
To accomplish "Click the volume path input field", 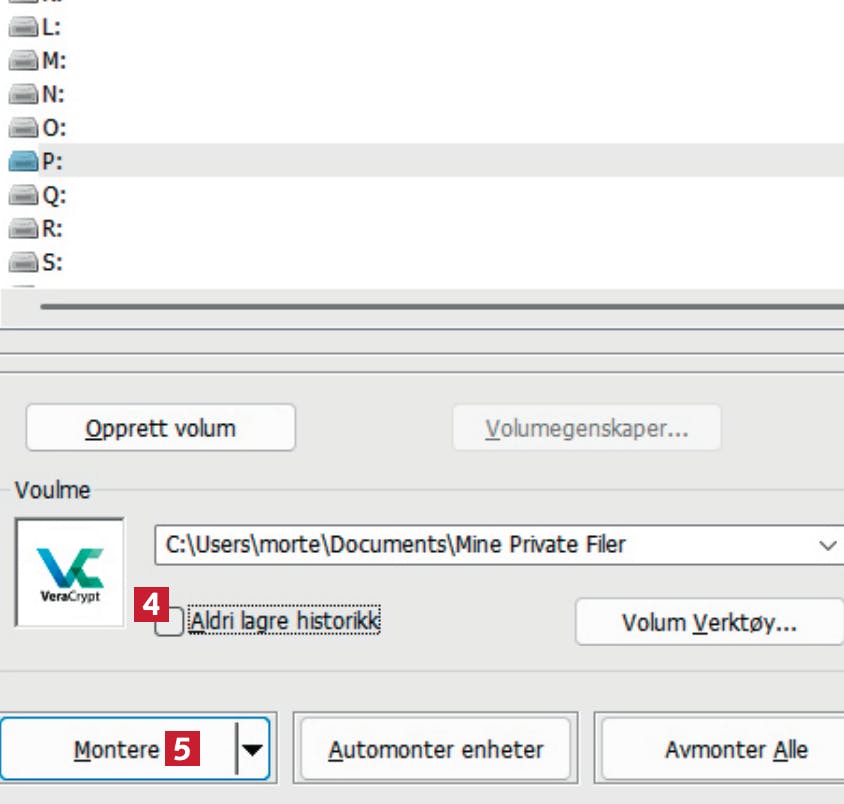I will [x=484, y=545].
